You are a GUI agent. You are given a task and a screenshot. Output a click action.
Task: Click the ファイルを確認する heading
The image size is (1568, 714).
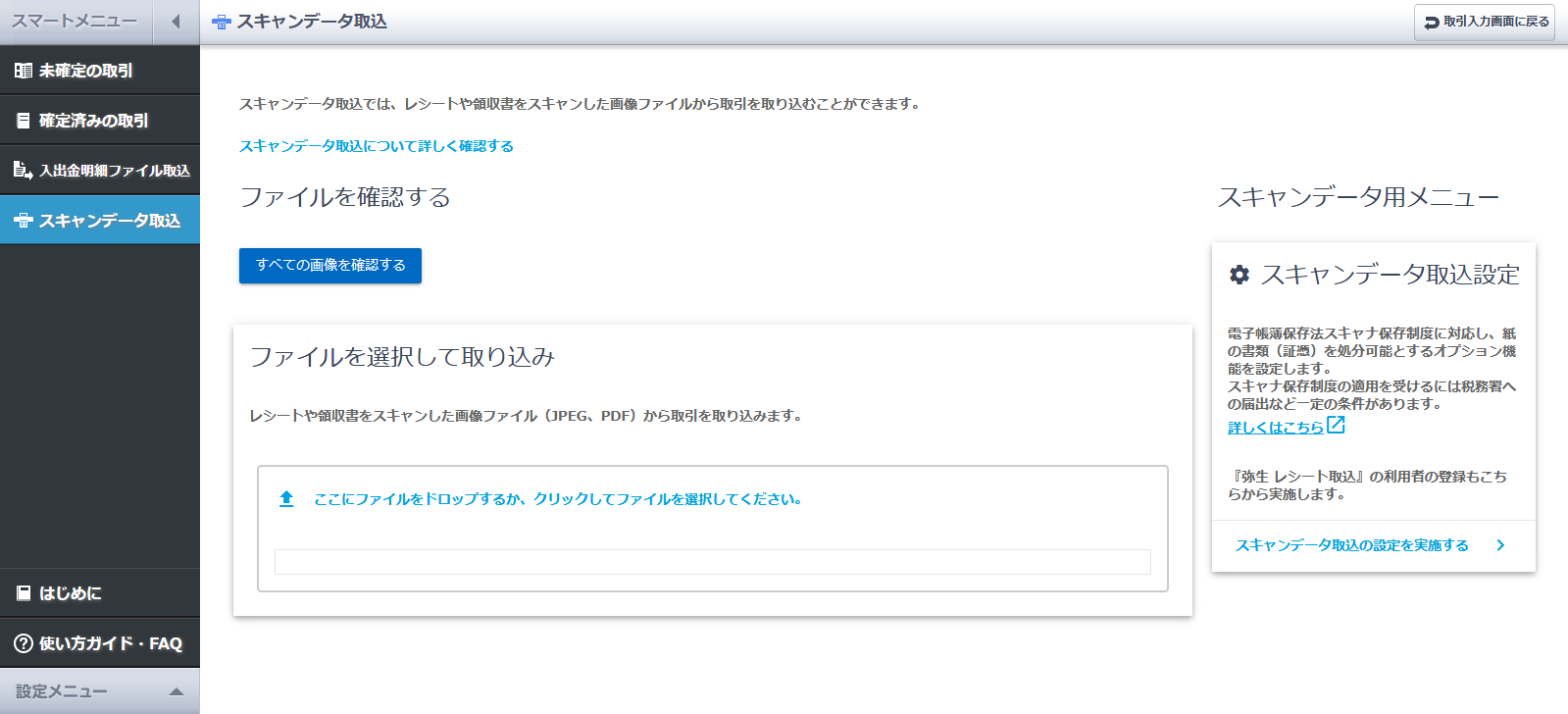tap(345, 197)
